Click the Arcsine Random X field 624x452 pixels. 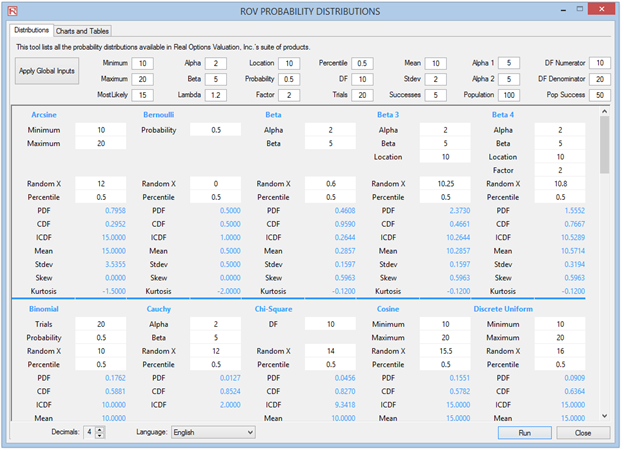[x=101, y=184]
